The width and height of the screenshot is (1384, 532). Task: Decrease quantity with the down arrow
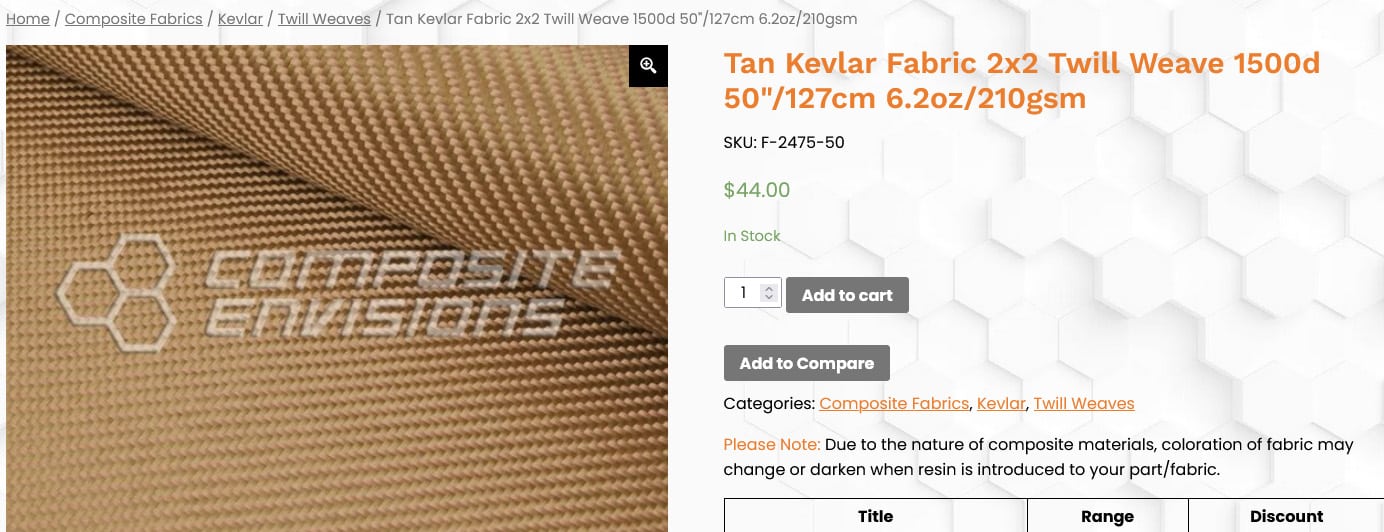click(768, 297)
